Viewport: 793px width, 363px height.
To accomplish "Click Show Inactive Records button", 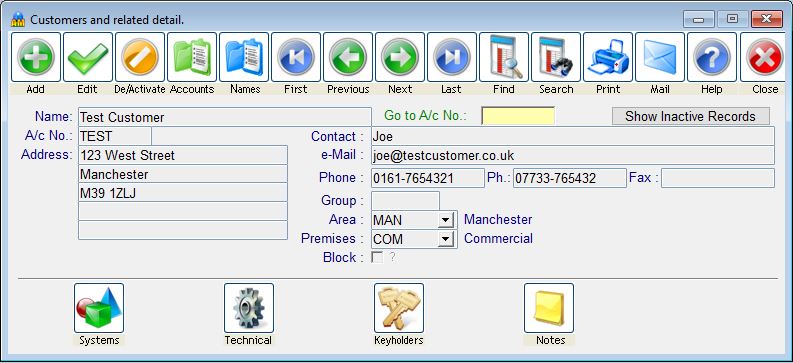I will (x=691, y=116).
